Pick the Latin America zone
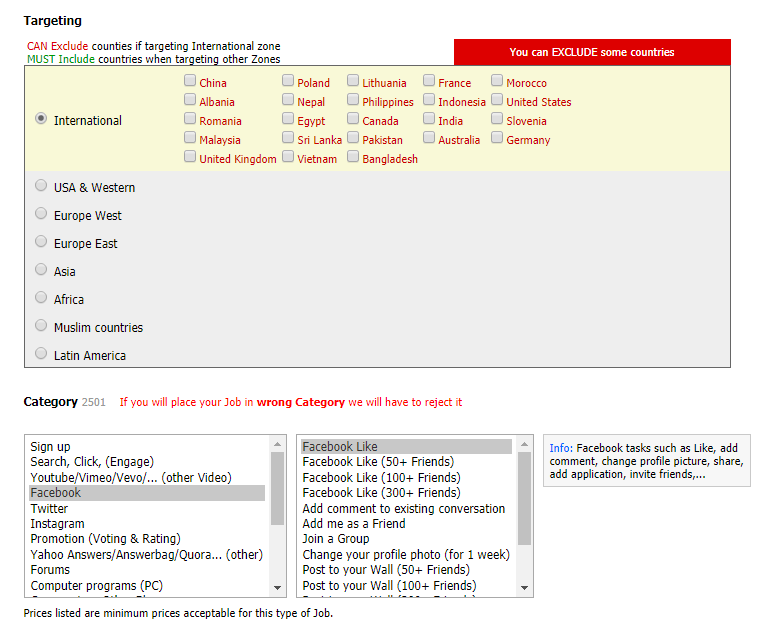Screen dimensions: 768x628 [x=41, y=353]
